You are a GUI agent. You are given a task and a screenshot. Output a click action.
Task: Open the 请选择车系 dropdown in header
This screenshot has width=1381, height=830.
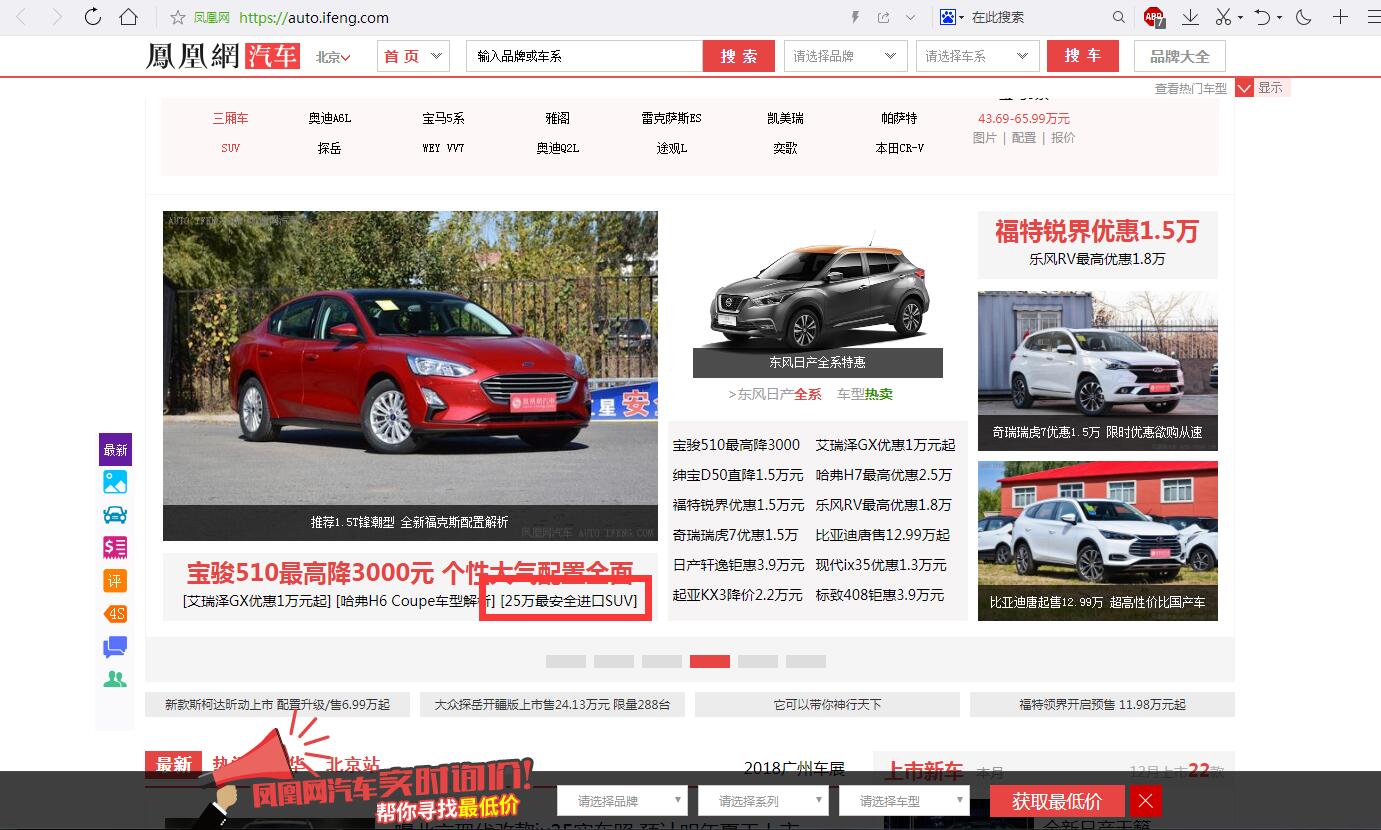click(978, 56)
